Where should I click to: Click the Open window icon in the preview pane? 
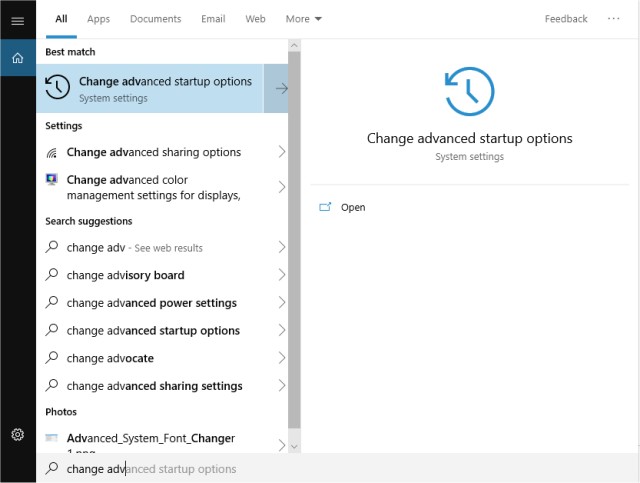point(325,207)
